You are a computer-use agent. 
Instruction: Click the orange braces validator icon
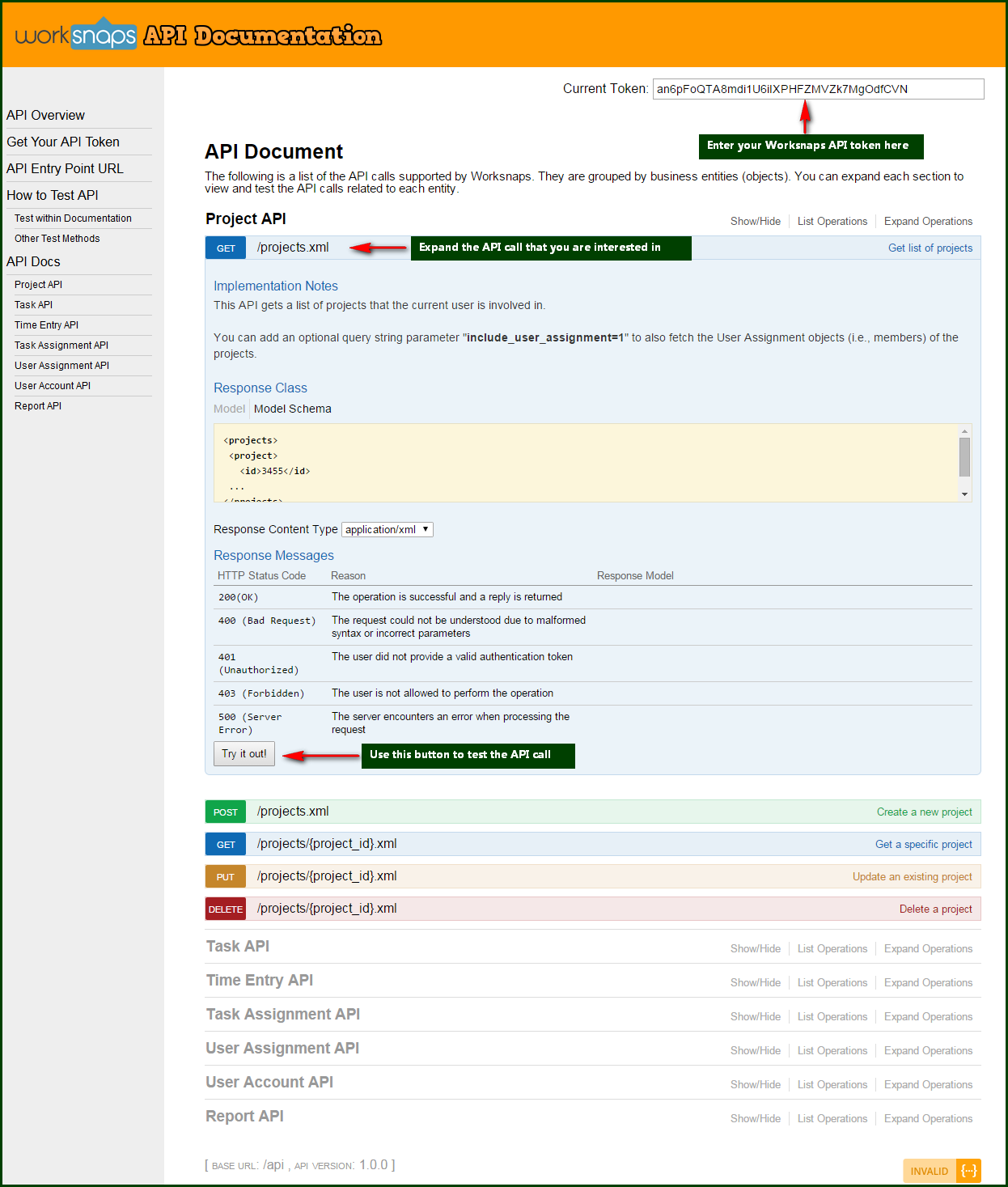point(968,1171)
